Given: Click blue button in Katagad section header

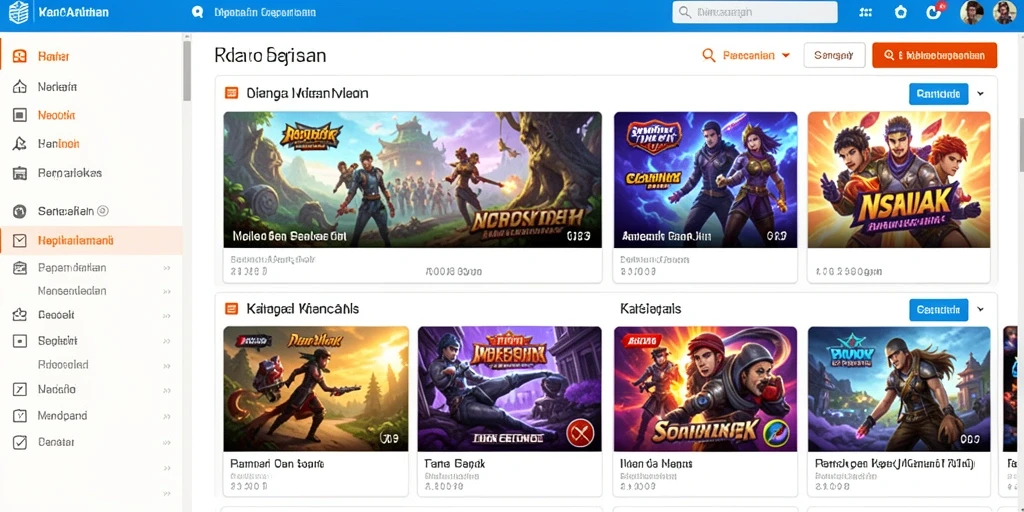Looking at the screenshot, I should pos(938,309).
